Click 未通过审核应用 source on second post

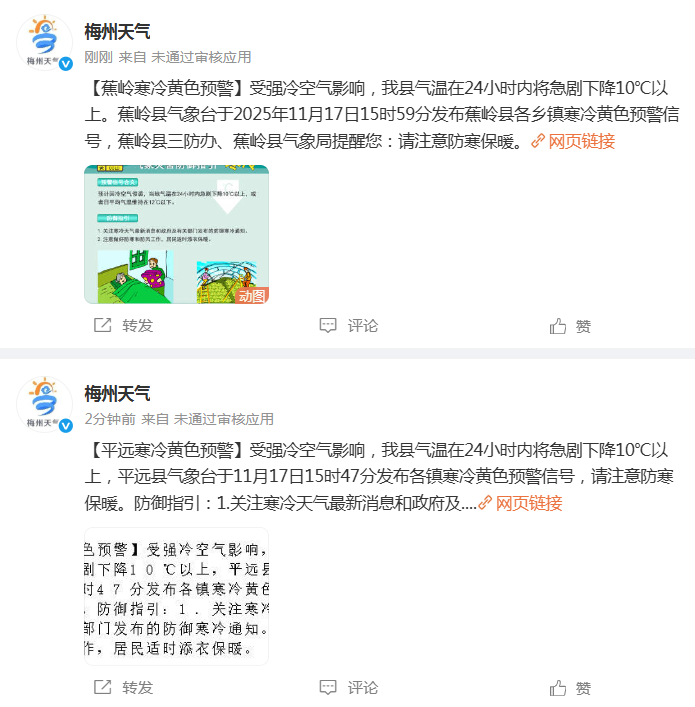pyautogui.click(x=224, y=419)
